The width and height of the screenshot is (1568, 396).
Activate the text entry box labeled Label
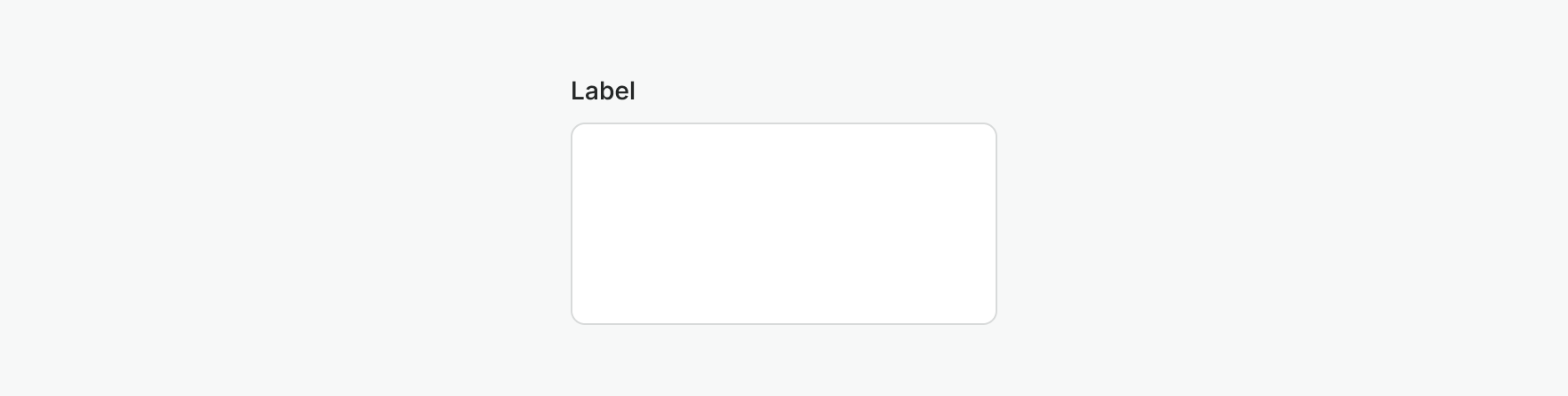click(x=783, y=224)
